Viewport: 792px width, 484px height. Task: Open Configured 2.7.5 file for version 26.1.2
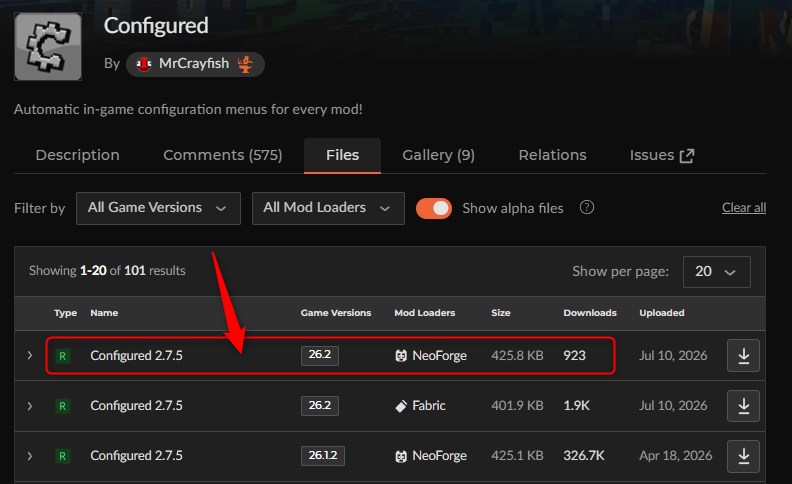[x=136, y=456]
